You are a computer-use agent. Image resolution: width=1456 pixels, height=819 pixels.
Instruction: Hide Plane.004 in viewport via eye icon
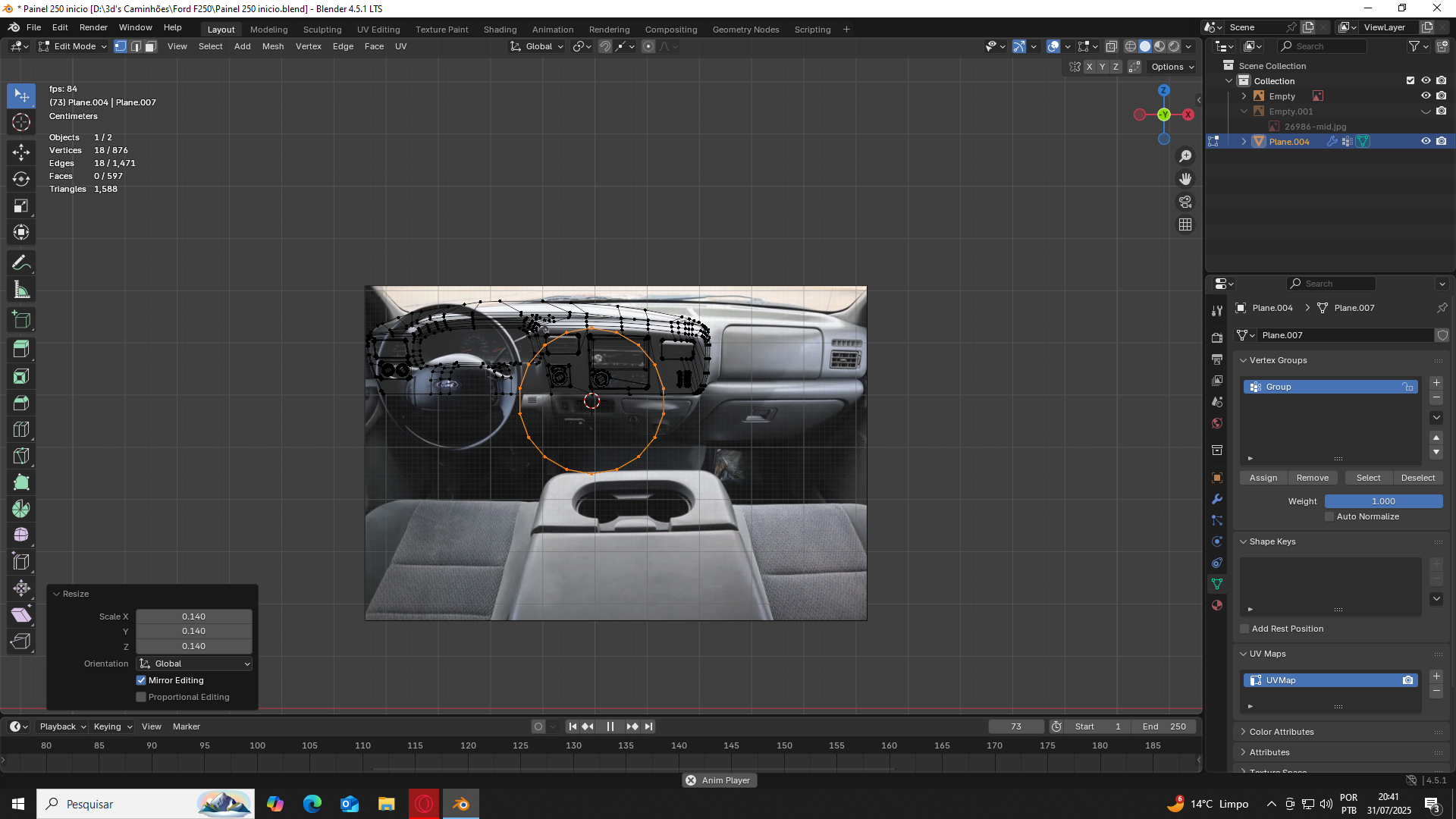point(1426,142)
